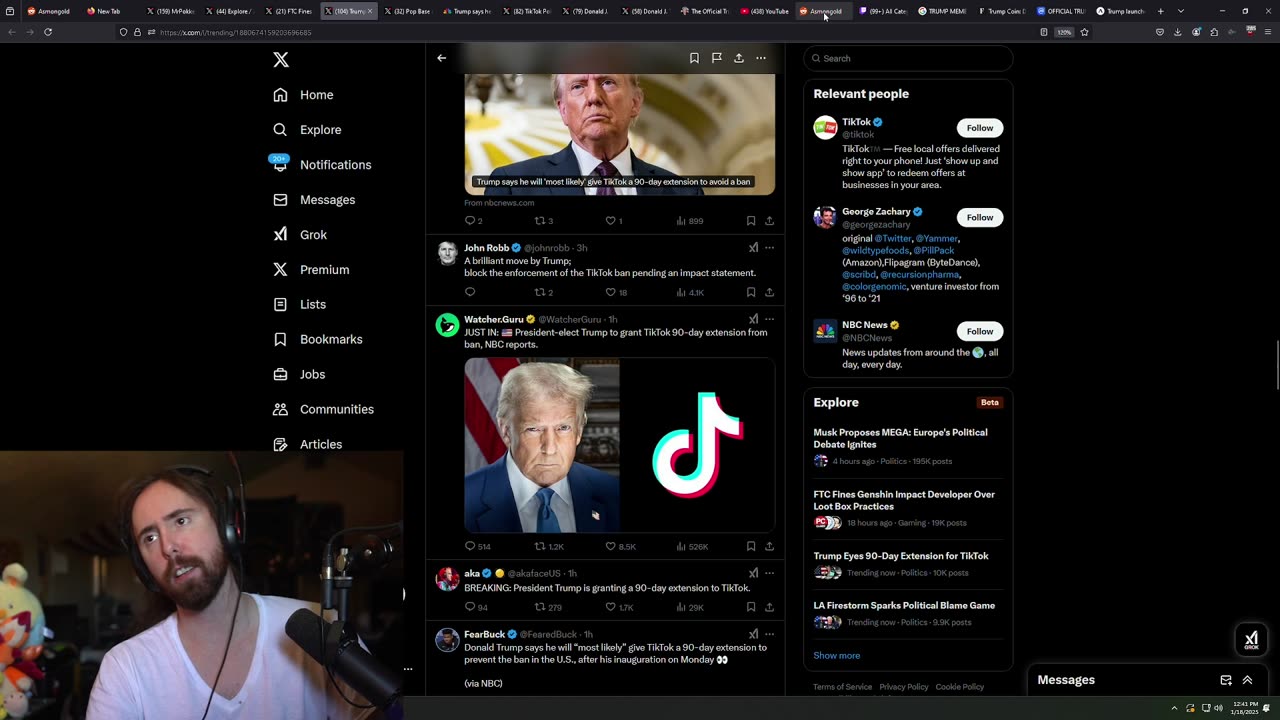The image size is (1280, 720).
Task: Toggle bookmark on the nbcnews.com card post
Action: click(x=751, y=220)
